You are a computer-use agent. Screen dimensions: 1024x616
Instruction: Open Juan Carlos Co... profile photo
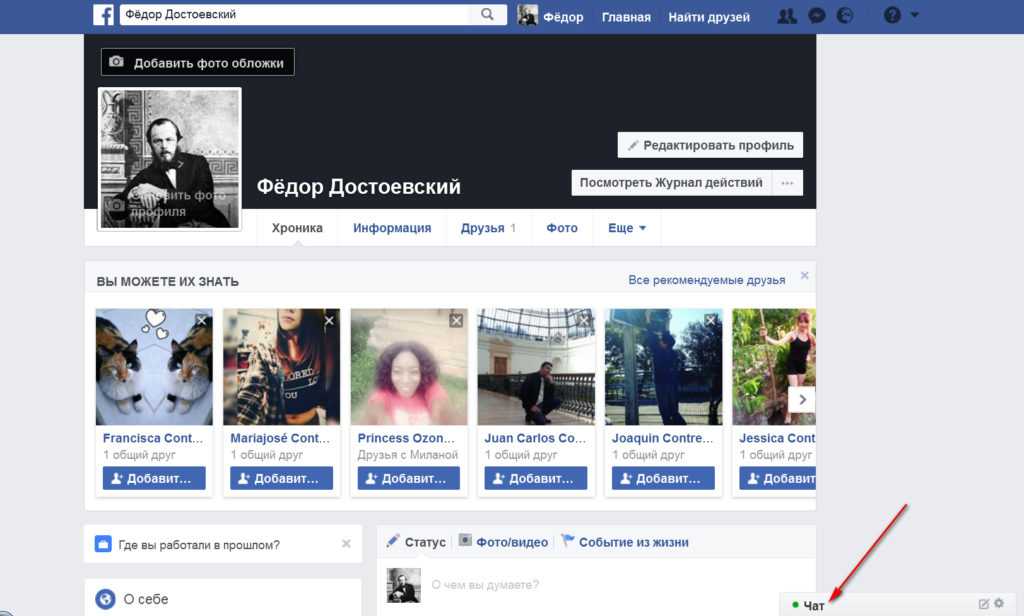(x=536, y=367)
